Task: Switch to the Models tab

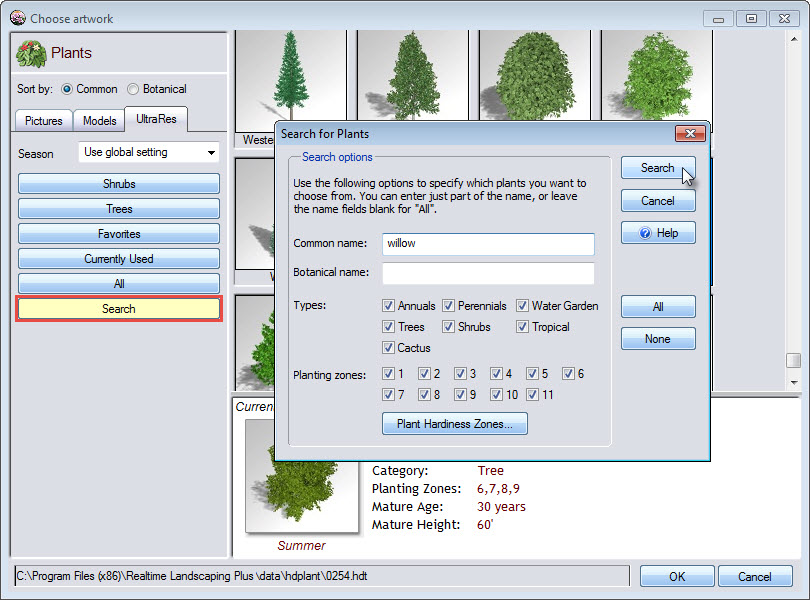Action: point(99,120)
